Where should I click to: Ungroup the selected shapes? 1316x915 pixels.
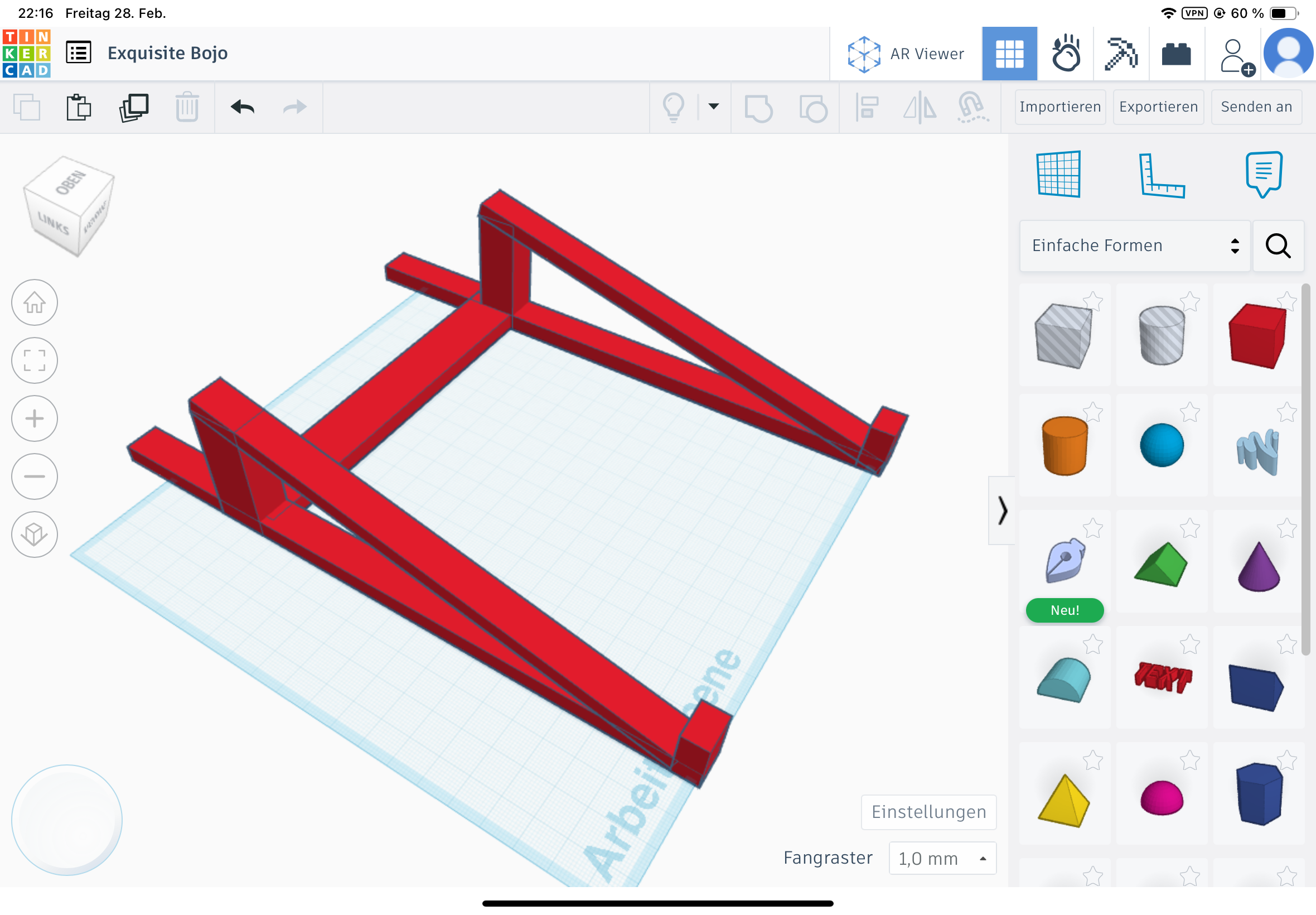click(x=812, y=108)
